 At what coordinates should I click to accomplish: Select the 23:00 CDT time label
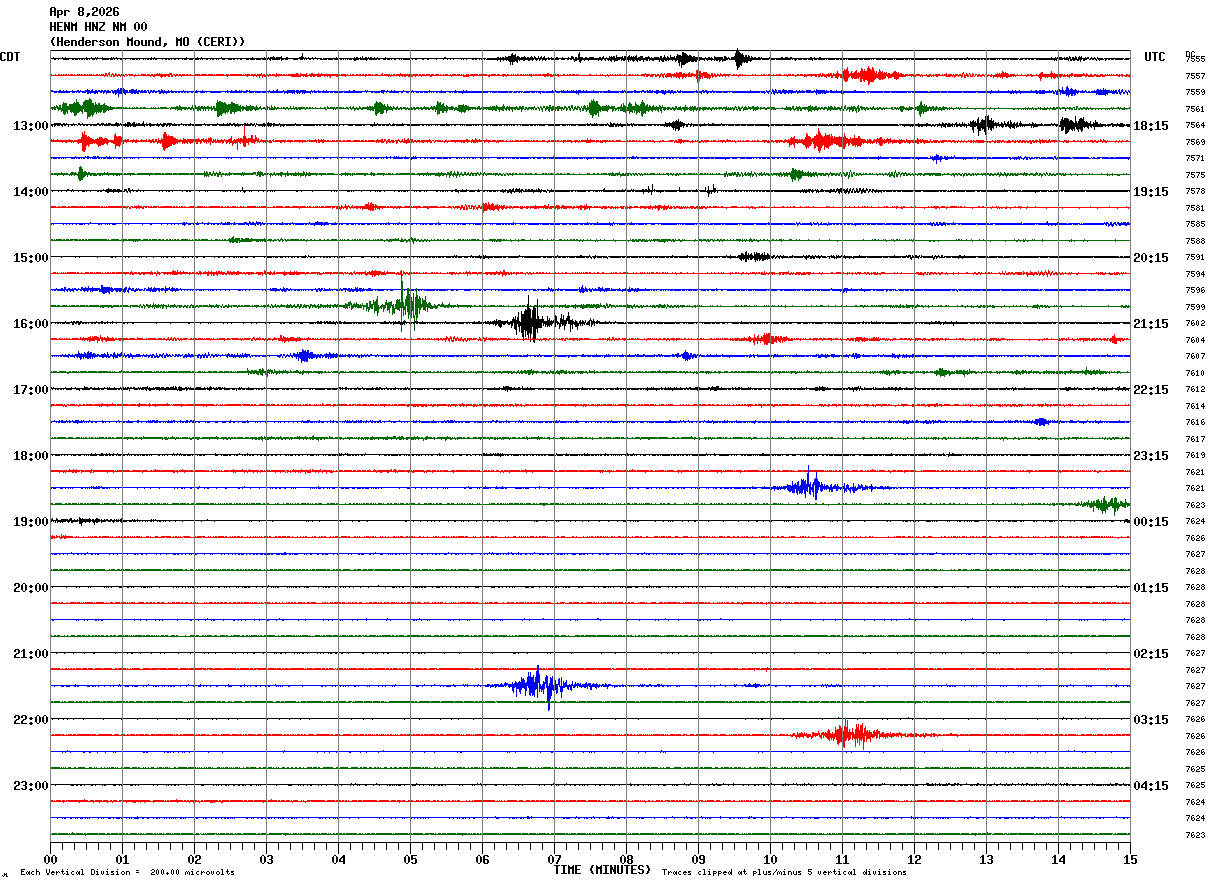(30, 786)
